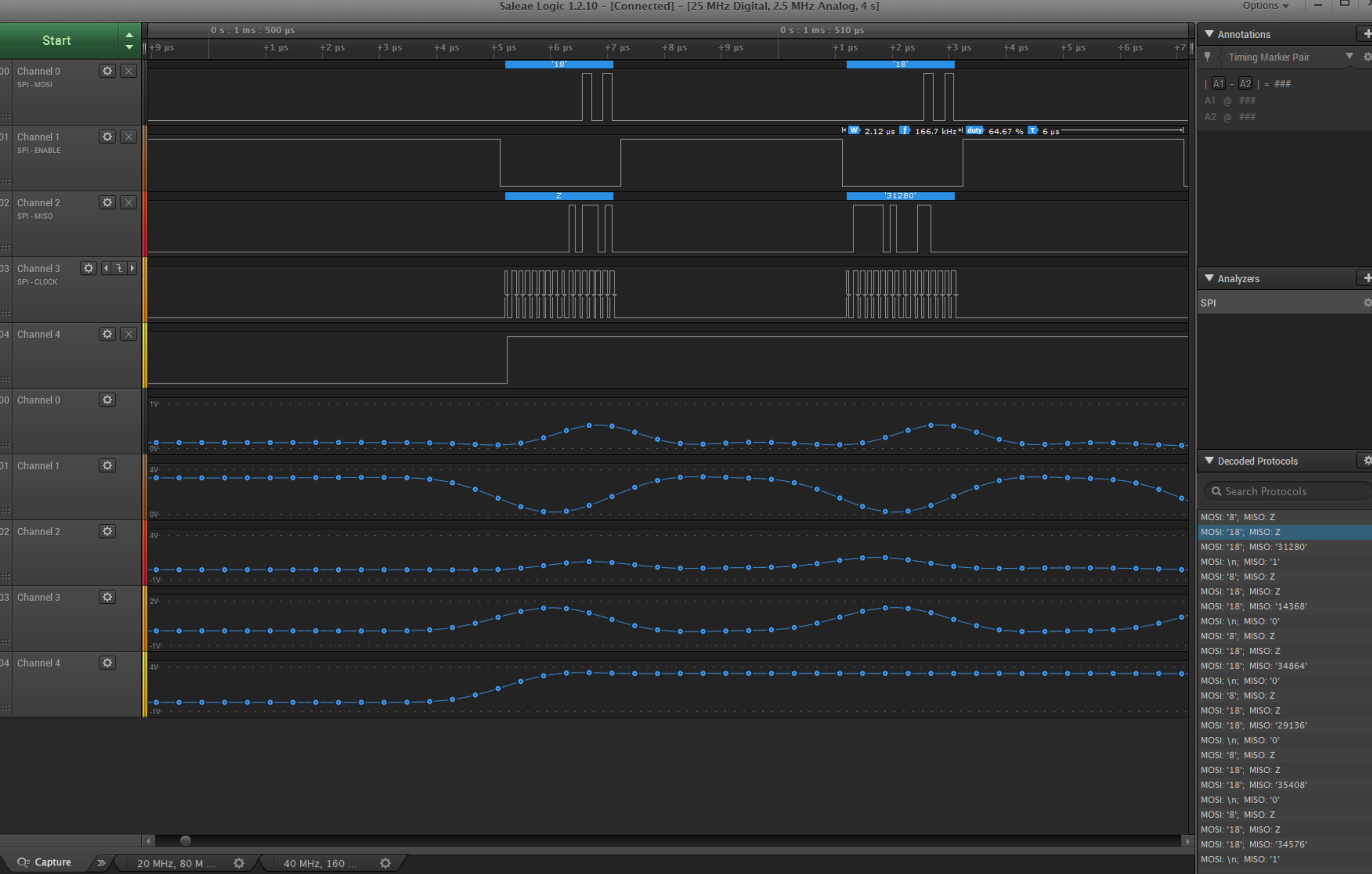Open falling-edge trigger selector on Channel 3

pos(119,268)
